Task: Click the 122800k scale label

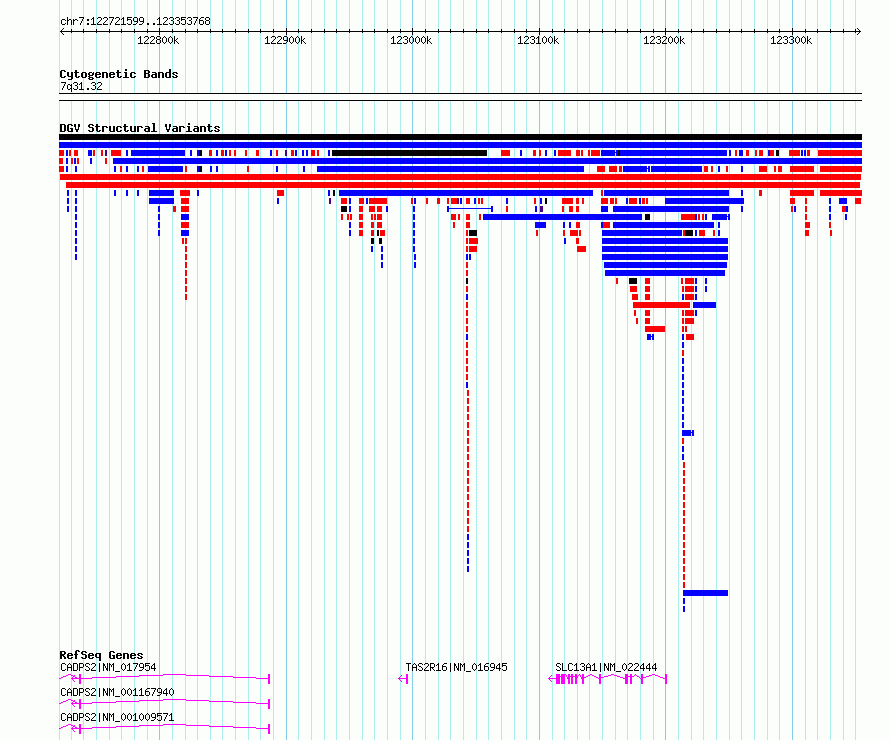Action: 158,40
